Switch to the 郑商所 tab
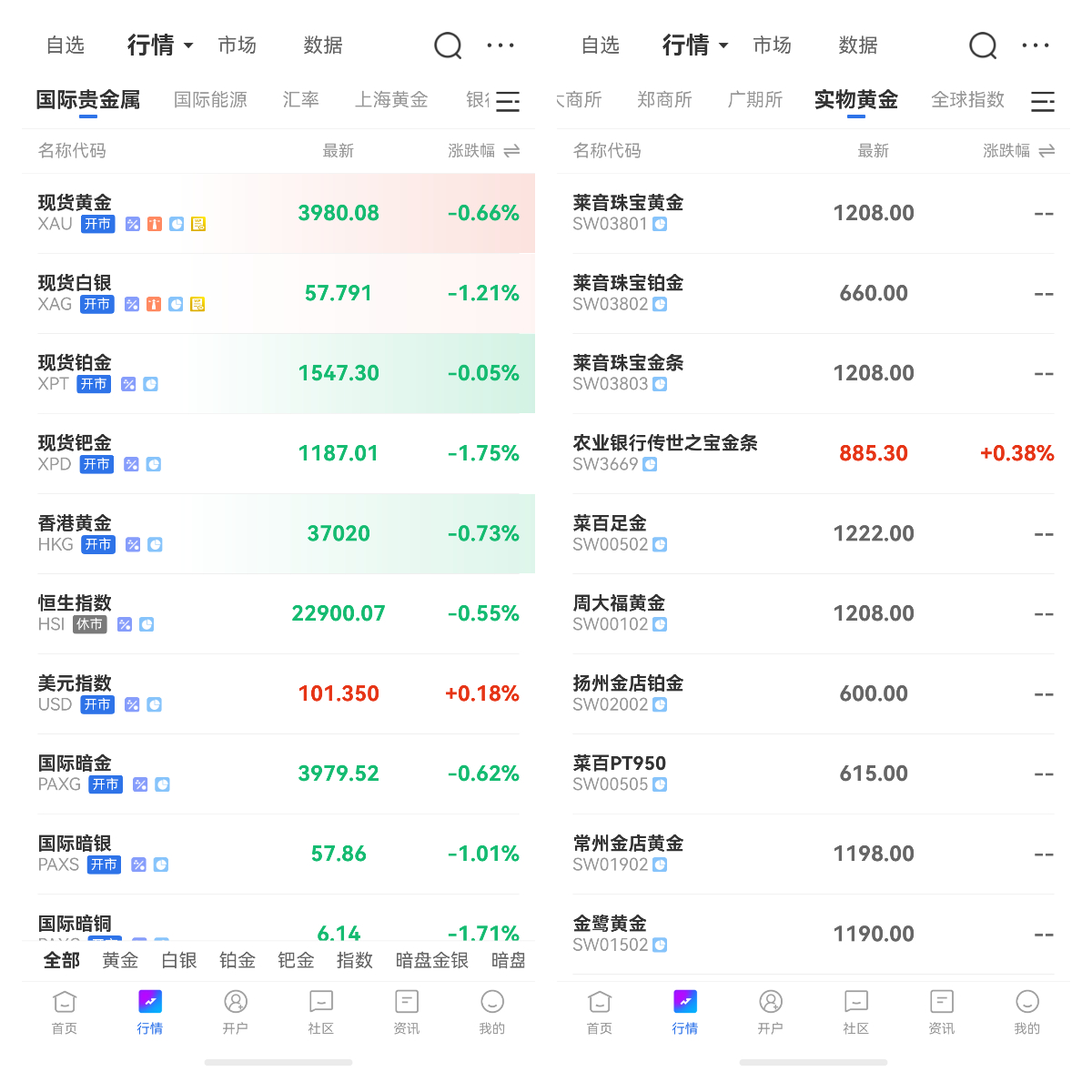This screenshot has width=1092, height=1092. (664, 99)
